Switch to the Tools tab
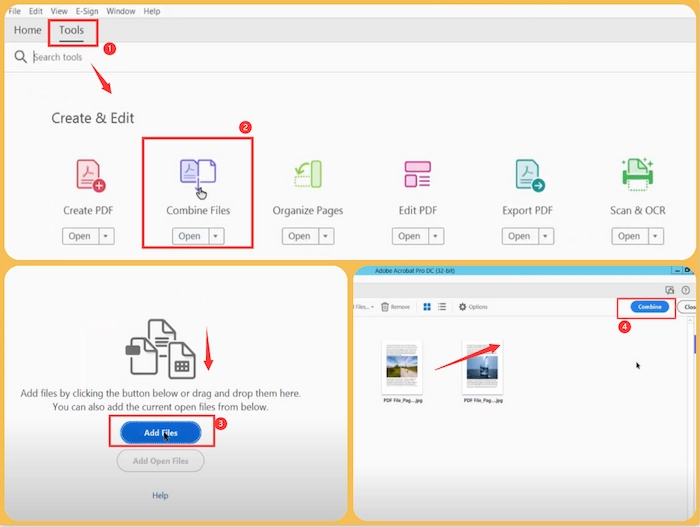The height and width of the screenshot is (527, 700). pos(72,31)
